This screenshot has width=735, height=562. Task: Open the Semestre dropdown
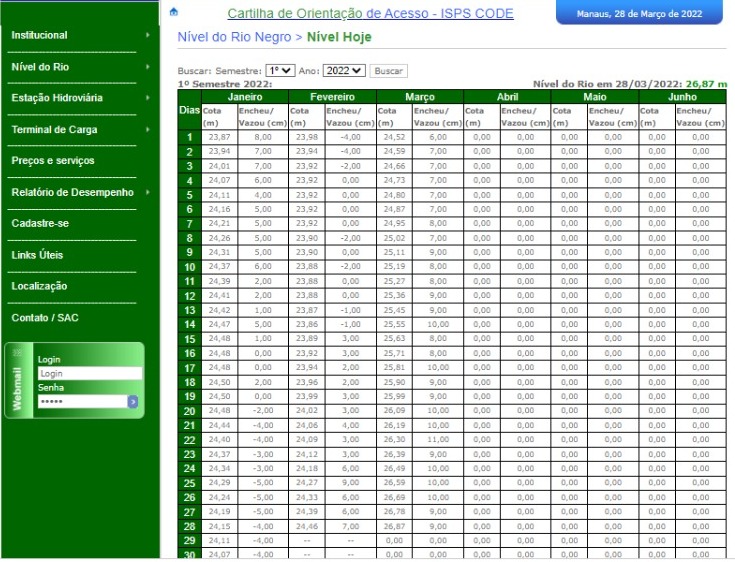280,71
